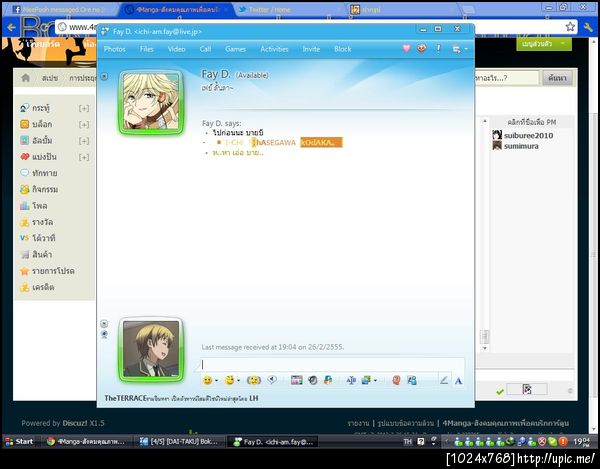Click the red face icon in chat toolbar
Viewport: 600px width, 469px height.
click(x=396, y=380)
